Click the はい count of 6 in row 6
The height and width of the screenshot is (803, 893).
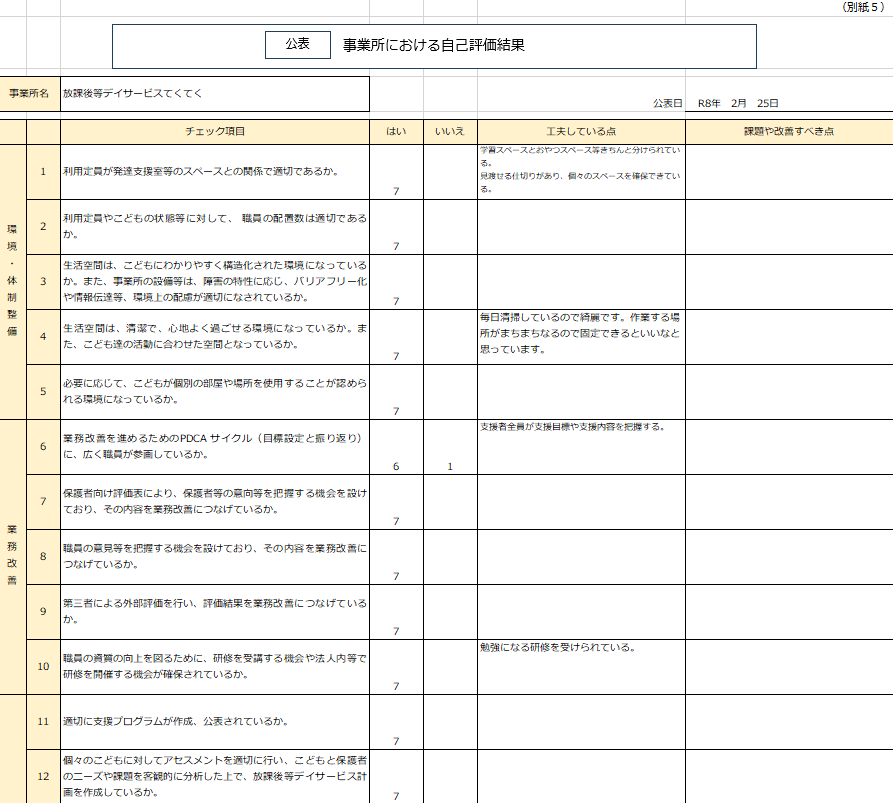click(x=396, y=466)
